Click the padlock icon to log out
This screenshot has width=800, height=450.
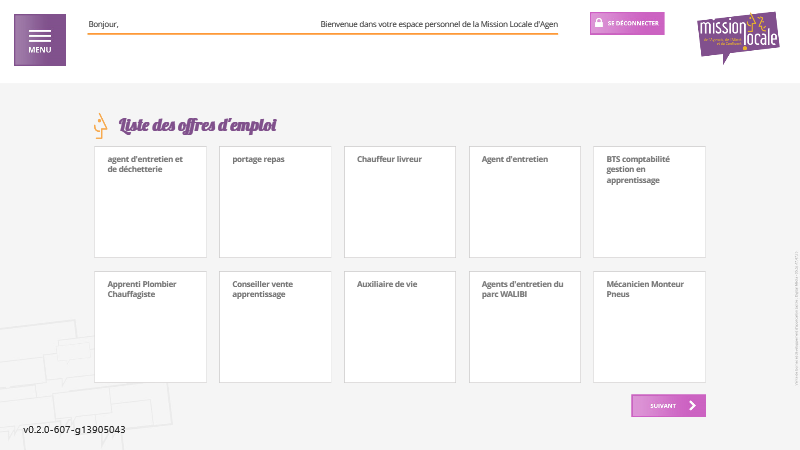(598, 23)
